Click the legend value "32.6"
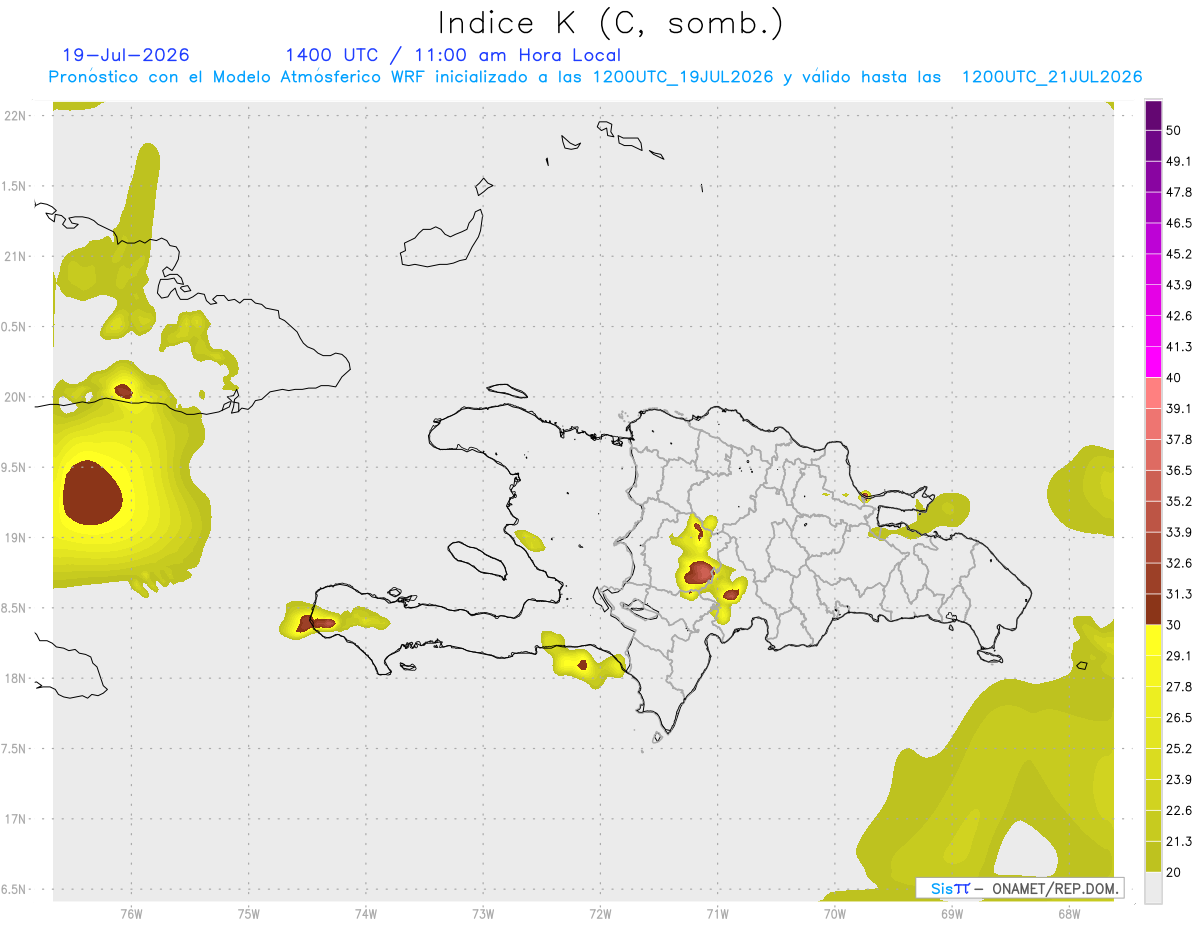Screen dimensions: 1200x927 click(x=1179, y=563)
